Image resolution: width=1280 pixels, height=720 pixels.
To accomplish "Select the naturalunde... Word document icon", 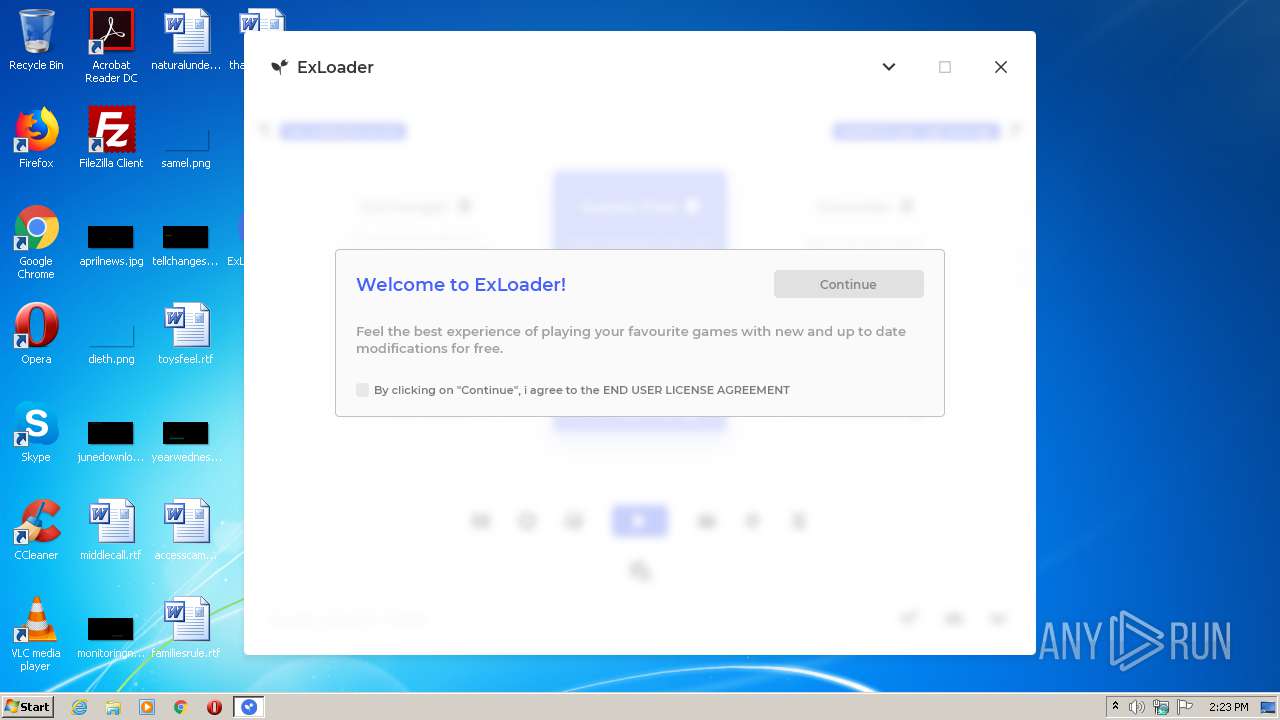I will click(x=186, y=40).
